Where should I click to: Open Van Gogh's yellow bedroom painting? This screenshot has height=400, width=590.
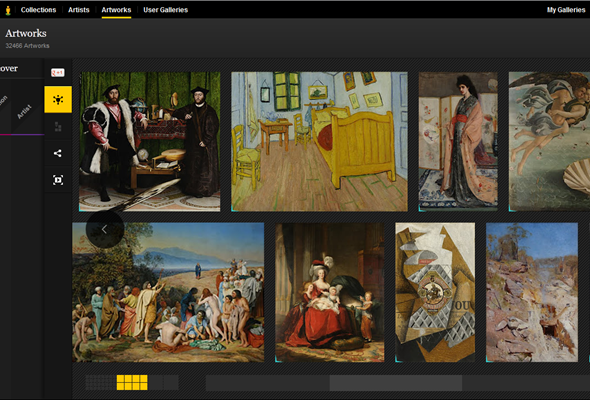(319, 141)
